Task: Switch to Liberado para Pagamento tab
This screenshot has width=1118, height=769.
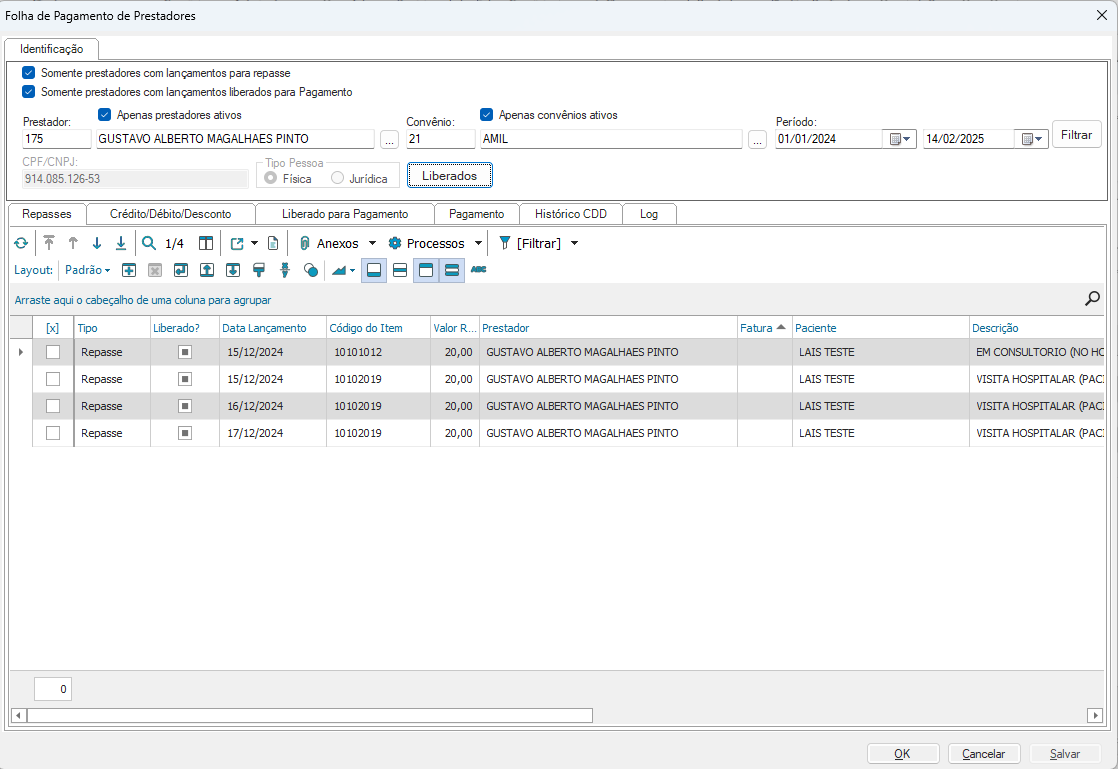Action: coord(345,214)
